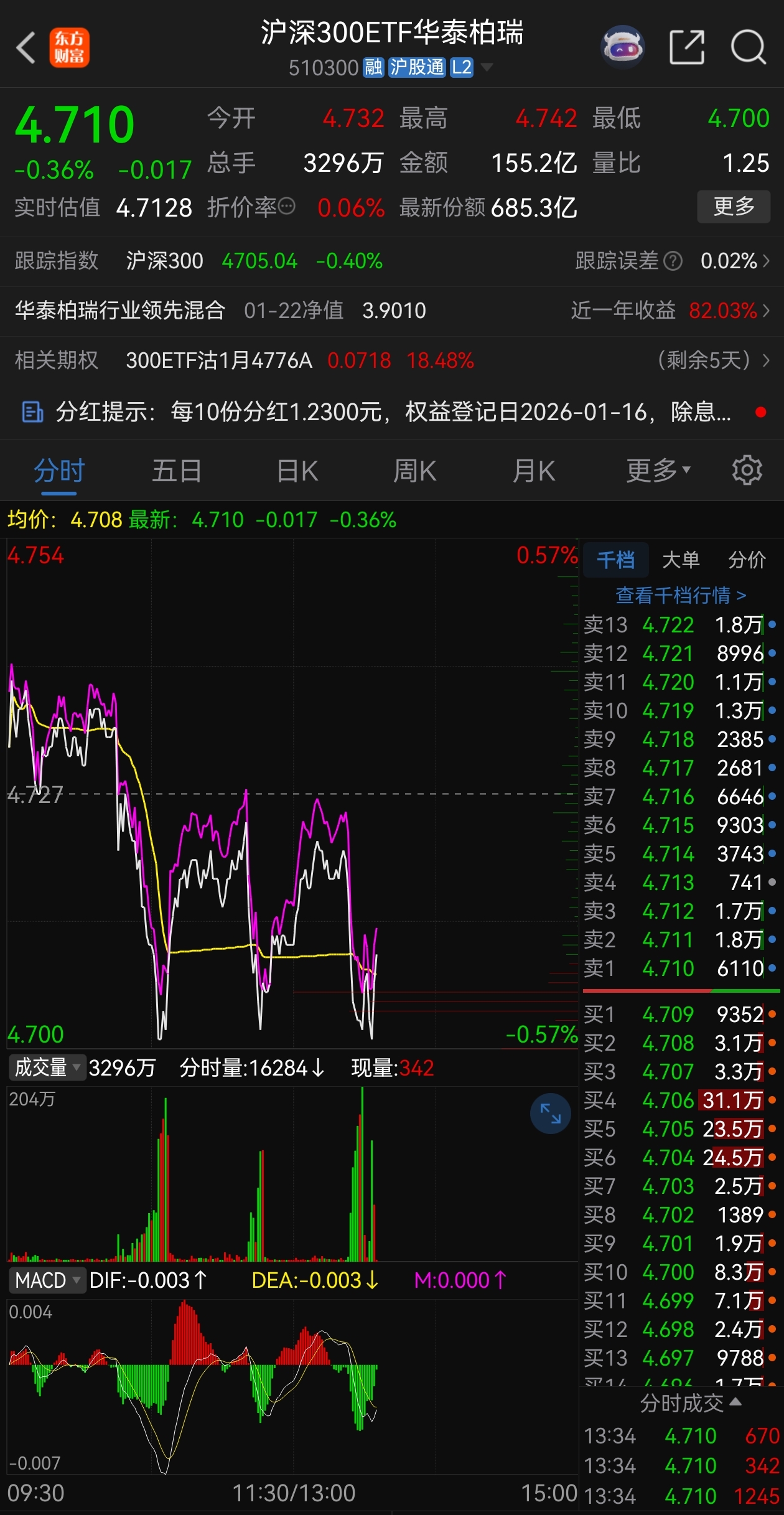Select the 分价 tab
The image size is (784, 1515).
click(747, 560)
